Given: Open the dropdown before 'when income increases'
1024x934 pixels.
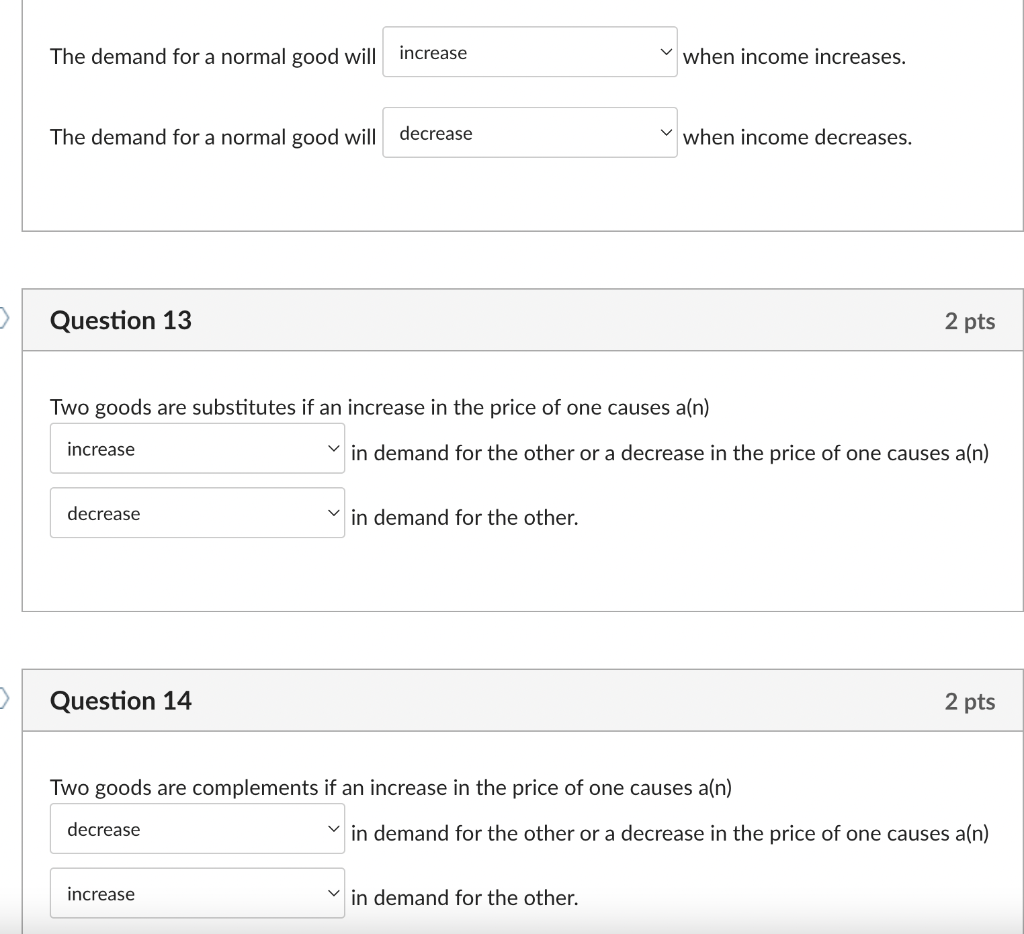Looking at the screenshot, I should pos(530,52).
